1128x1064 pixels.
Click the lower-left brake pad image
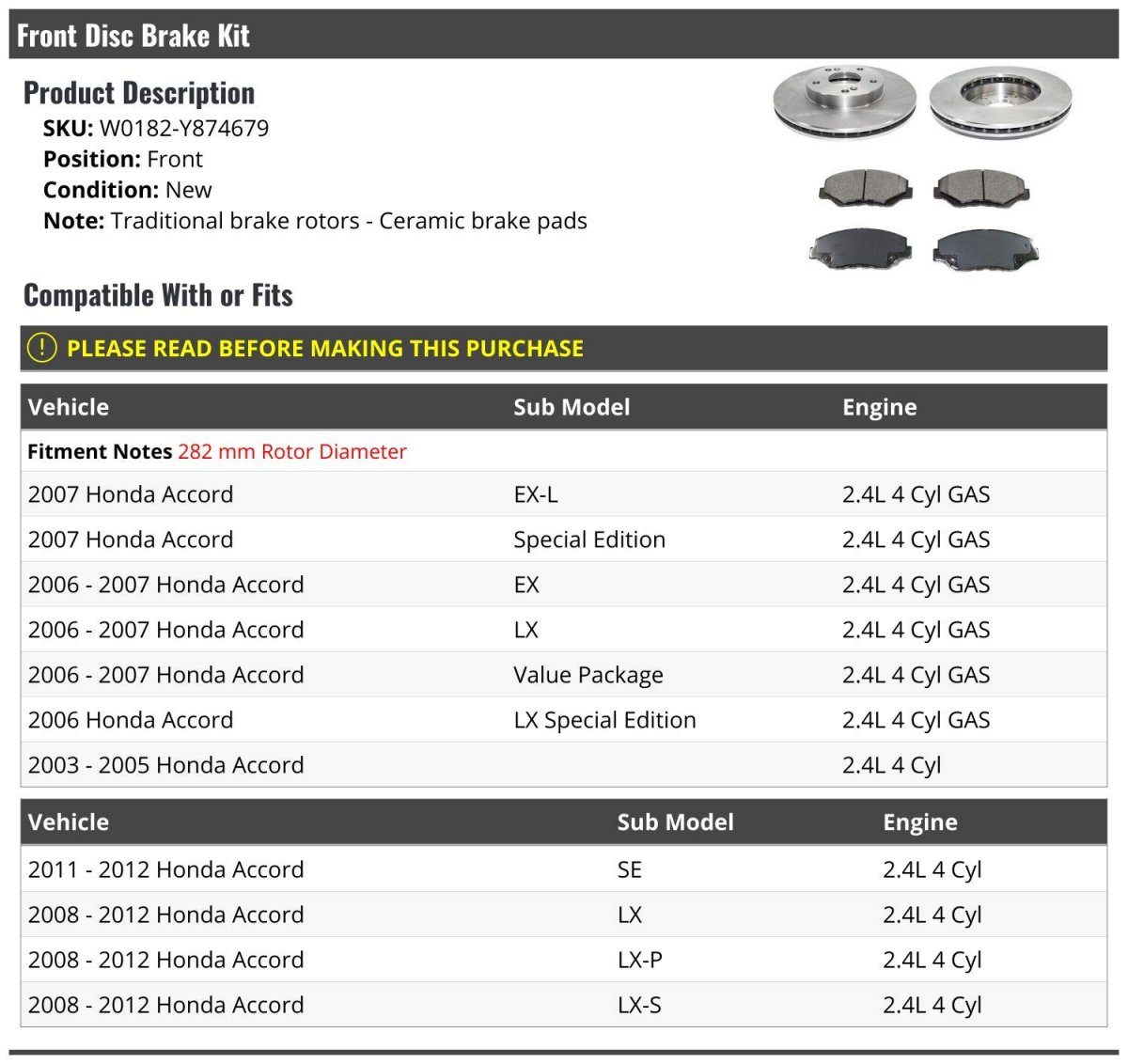860,248
